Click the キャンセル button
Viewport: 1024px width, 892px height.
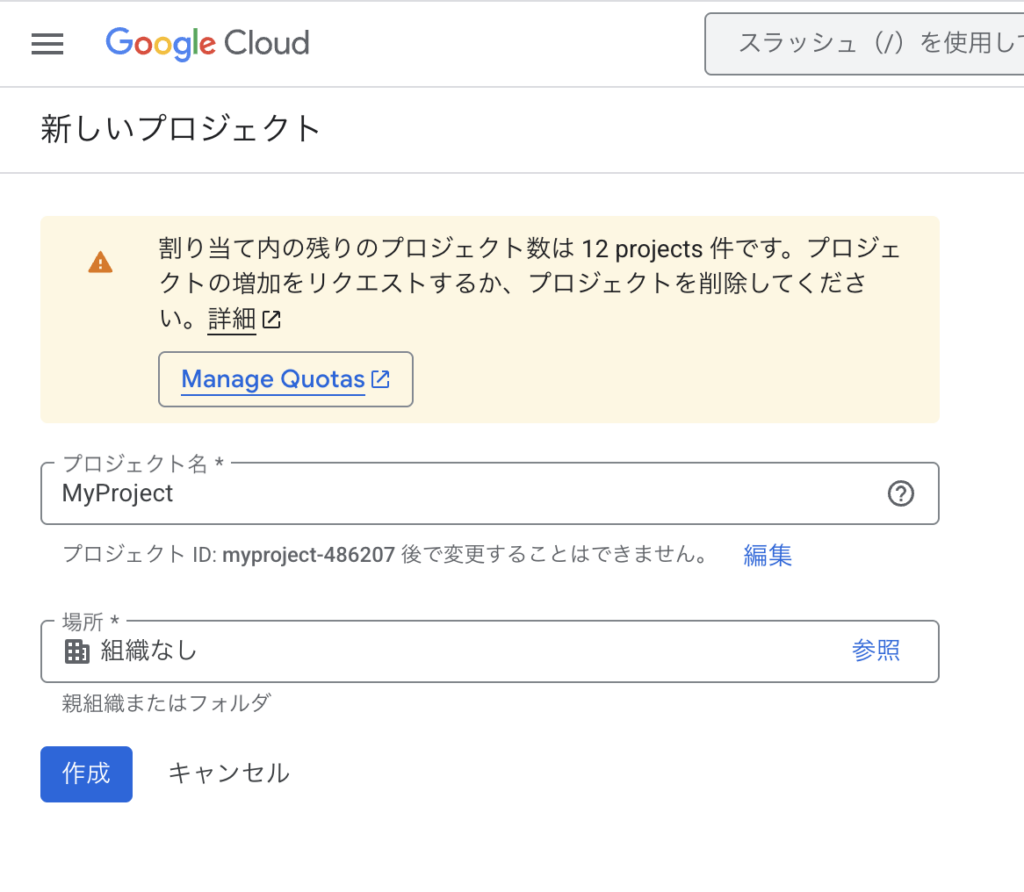pos(229,773)
